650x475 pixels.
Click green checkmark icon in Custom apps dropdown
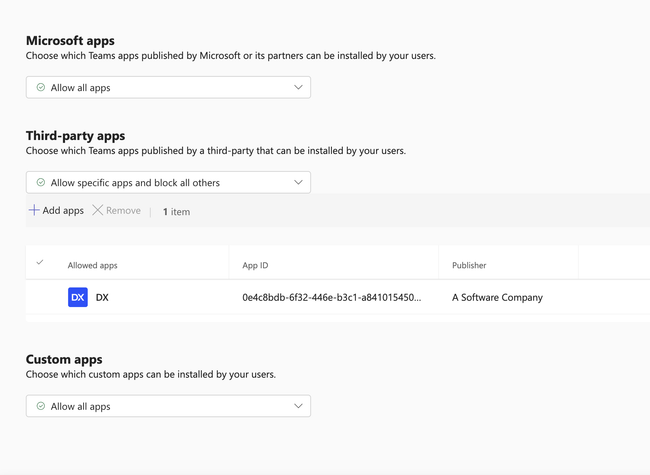[41, 407]
